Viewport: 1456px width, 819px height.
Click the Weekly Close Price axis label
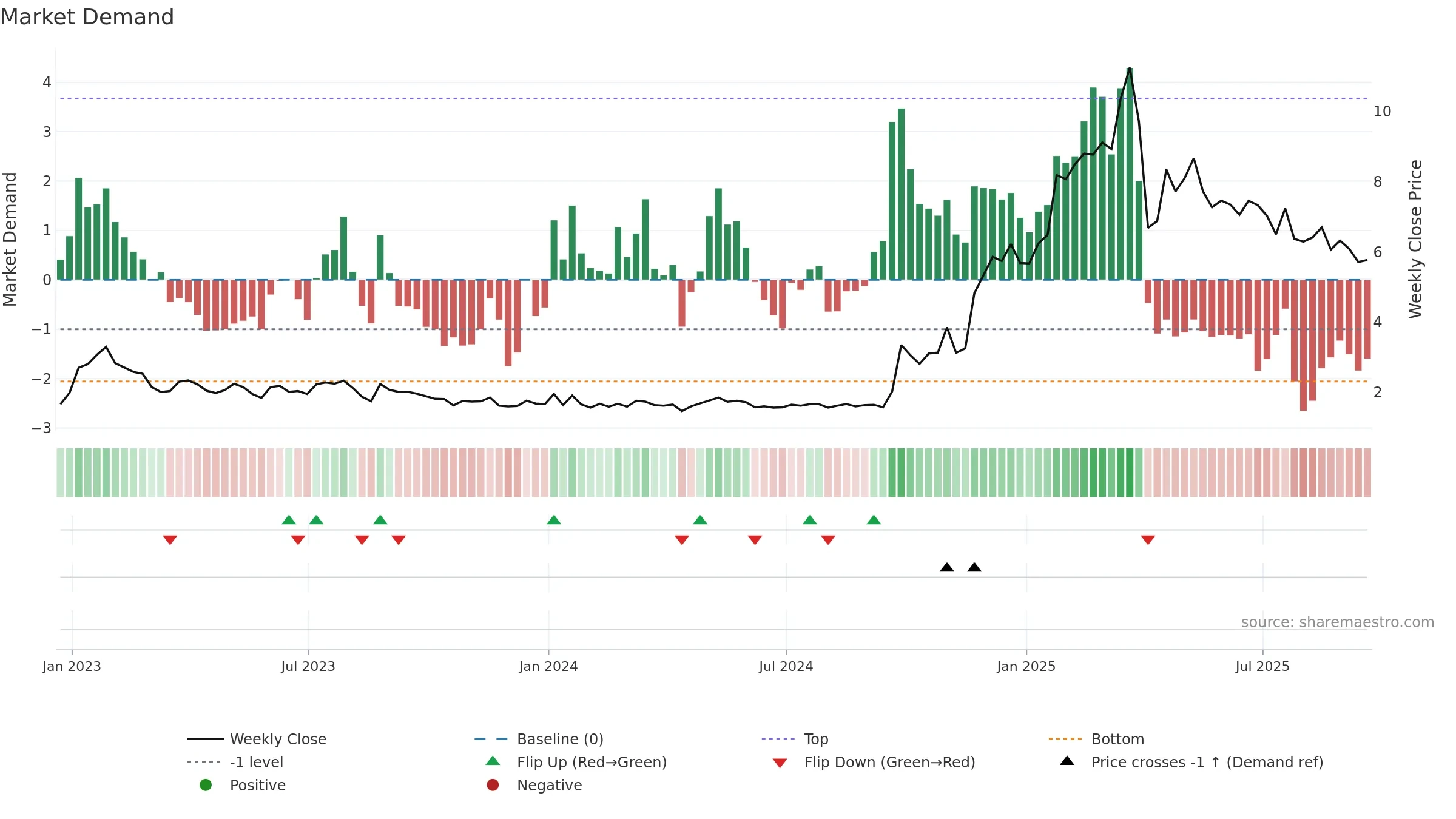1415,239
